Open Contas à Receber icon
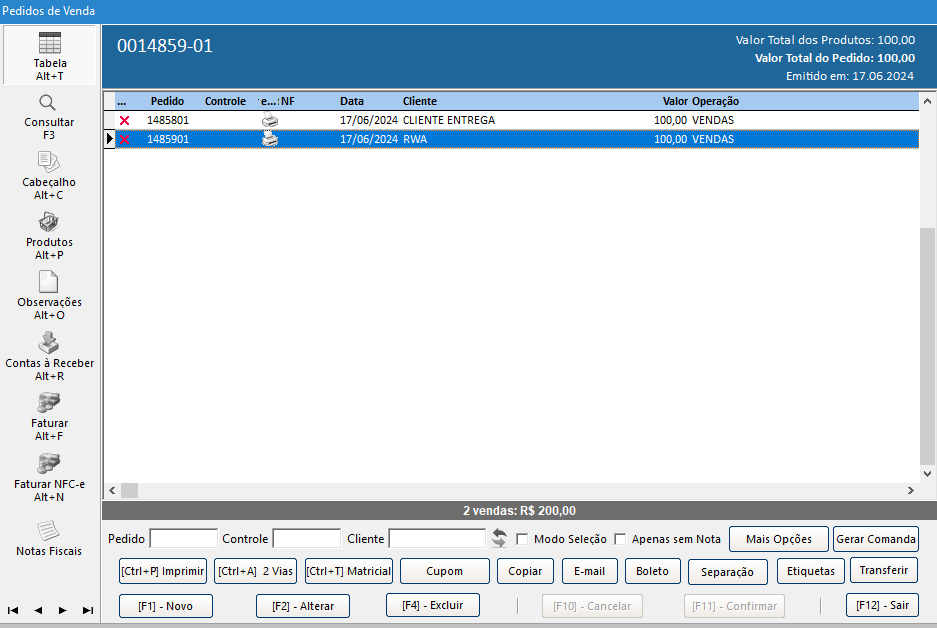937x628 pixels. (x=48, y=343)
